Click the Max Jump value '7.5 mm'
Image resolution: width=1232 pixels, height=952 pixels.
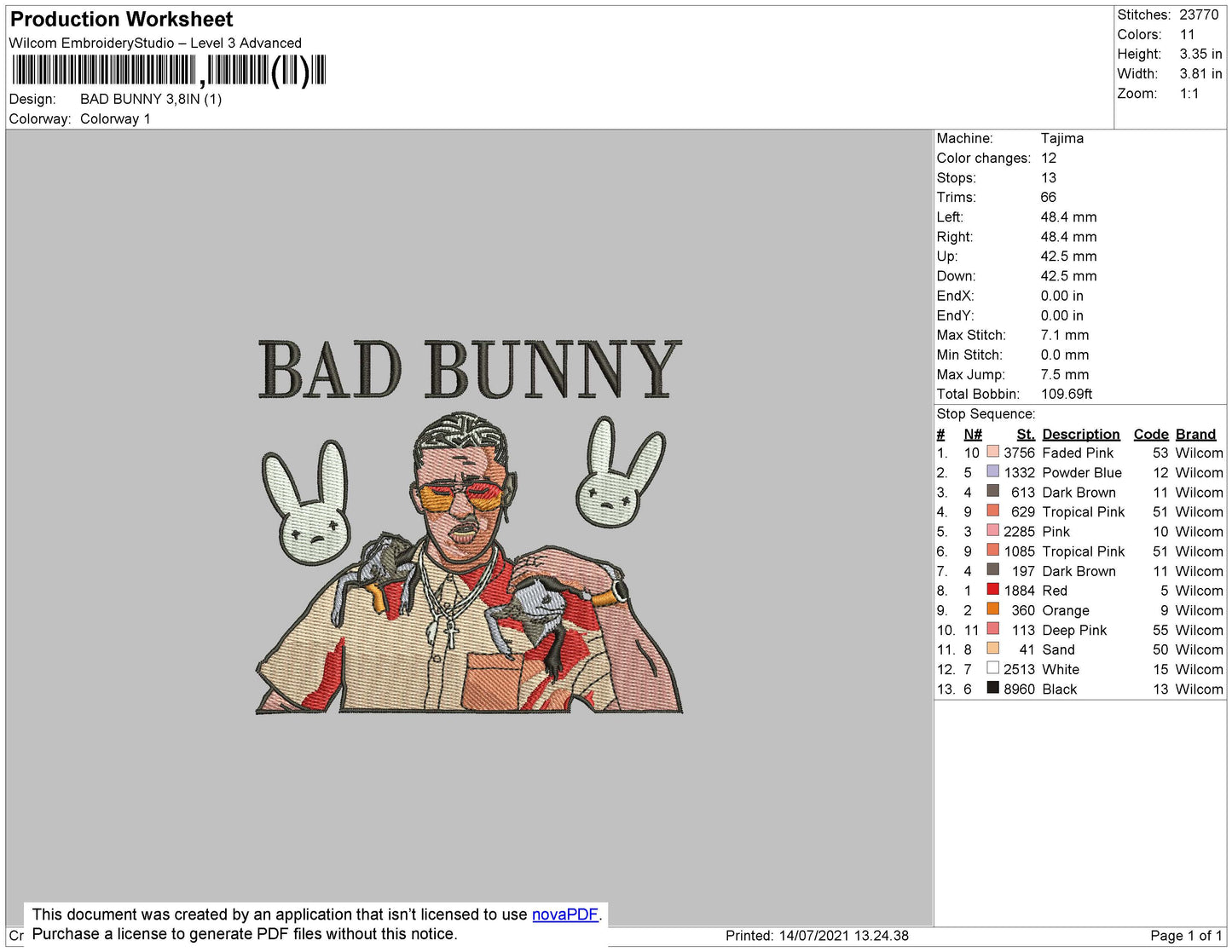(x=1065, y=374)
